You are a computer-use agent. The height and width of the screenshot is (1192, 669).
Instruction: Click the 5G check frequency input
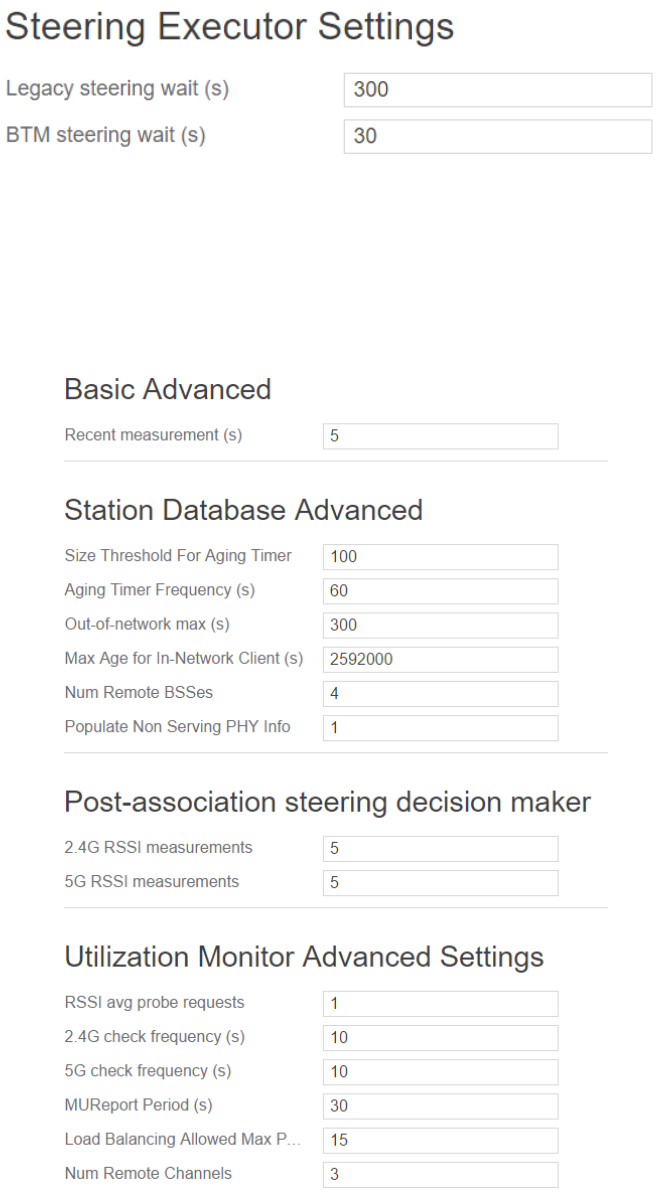pyautogui.click(x=440, y=1072)
